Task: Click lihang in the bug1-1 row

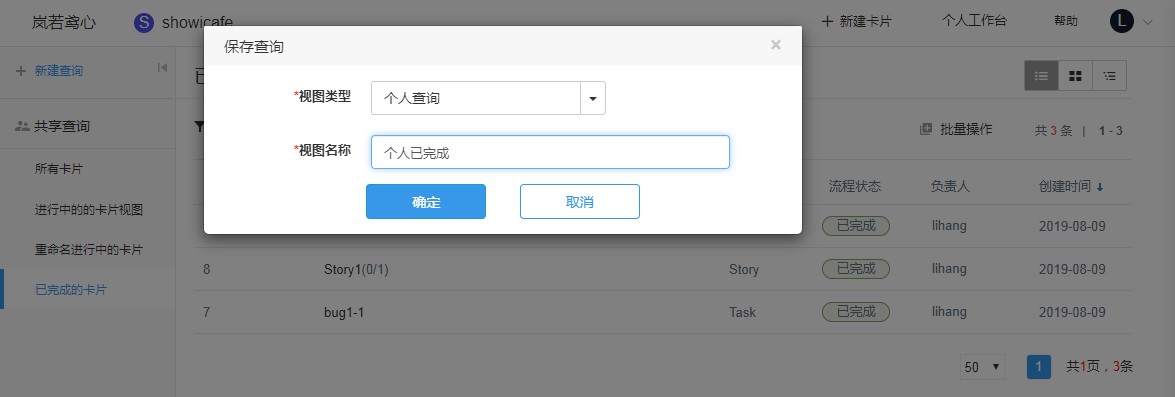Action: click(949, 312)
